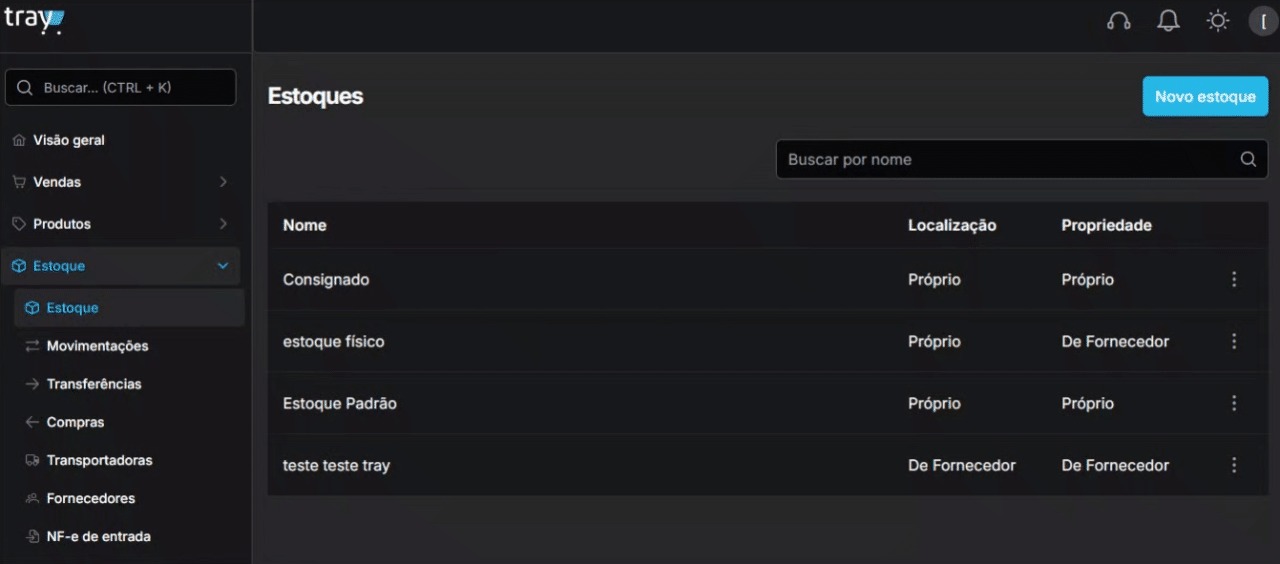The height and width of the screenshot is (564, 1280).
Task: Open notifications bell icon
Action: pyautogui.click(x=1168, y=21)
